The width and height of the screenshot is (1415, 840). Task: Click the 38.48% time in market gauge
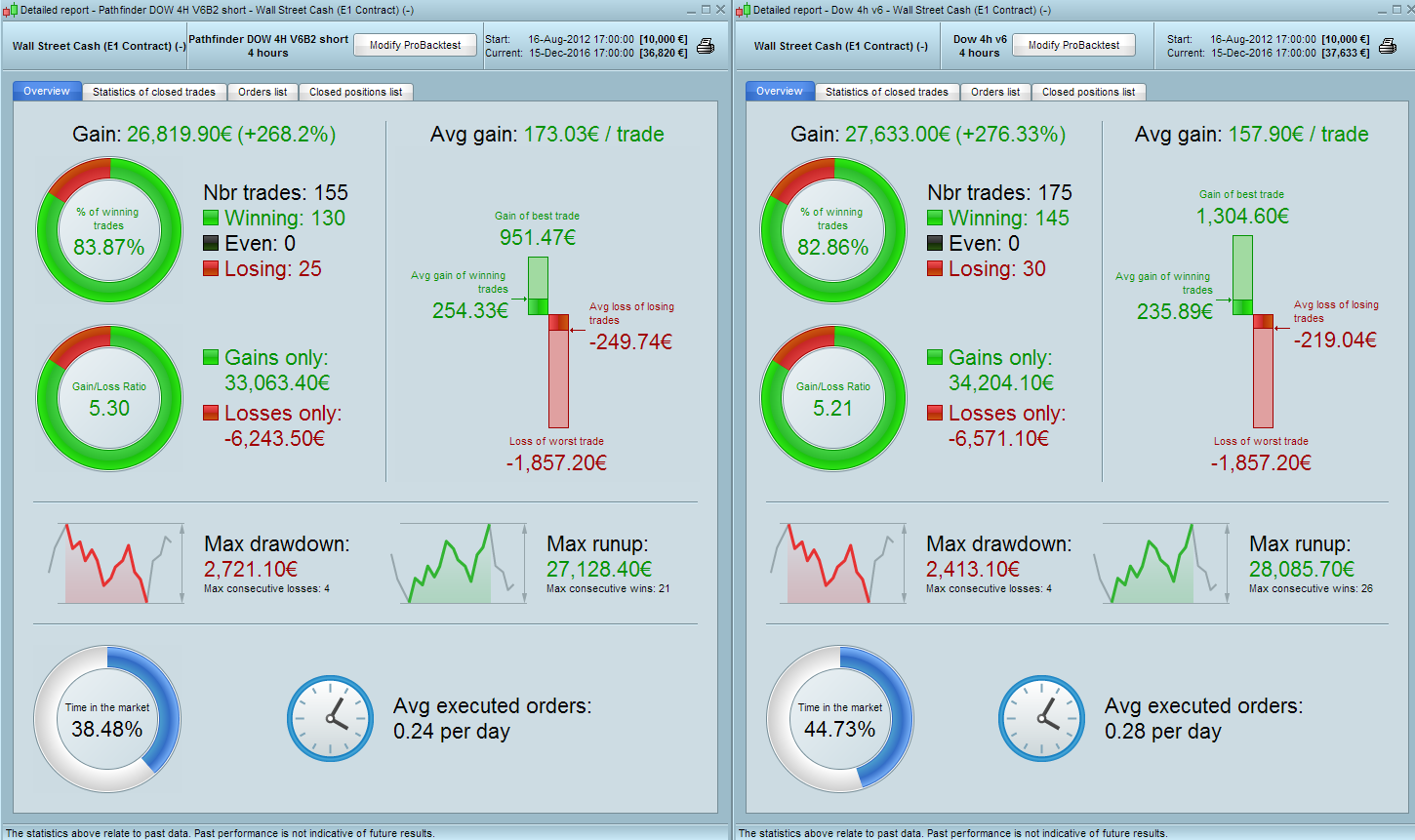(x=107, y=719)
